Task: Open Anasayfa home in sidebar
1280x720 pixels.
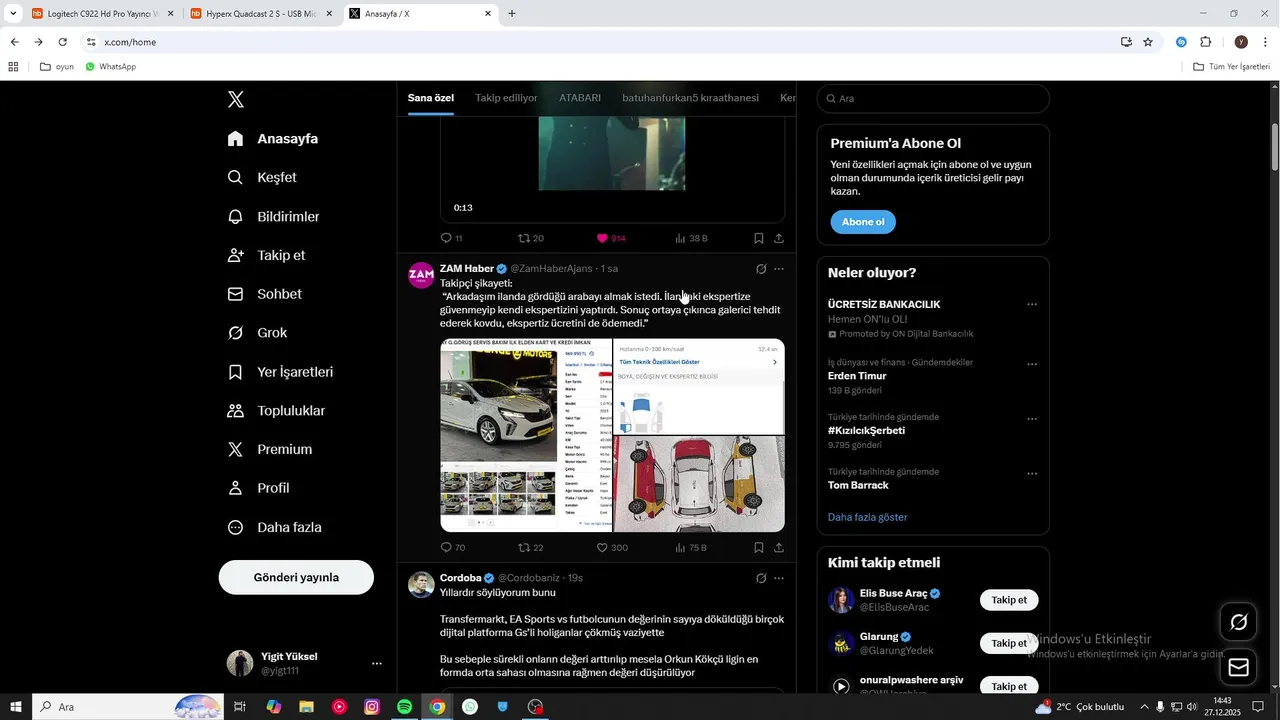Action: 273,139
